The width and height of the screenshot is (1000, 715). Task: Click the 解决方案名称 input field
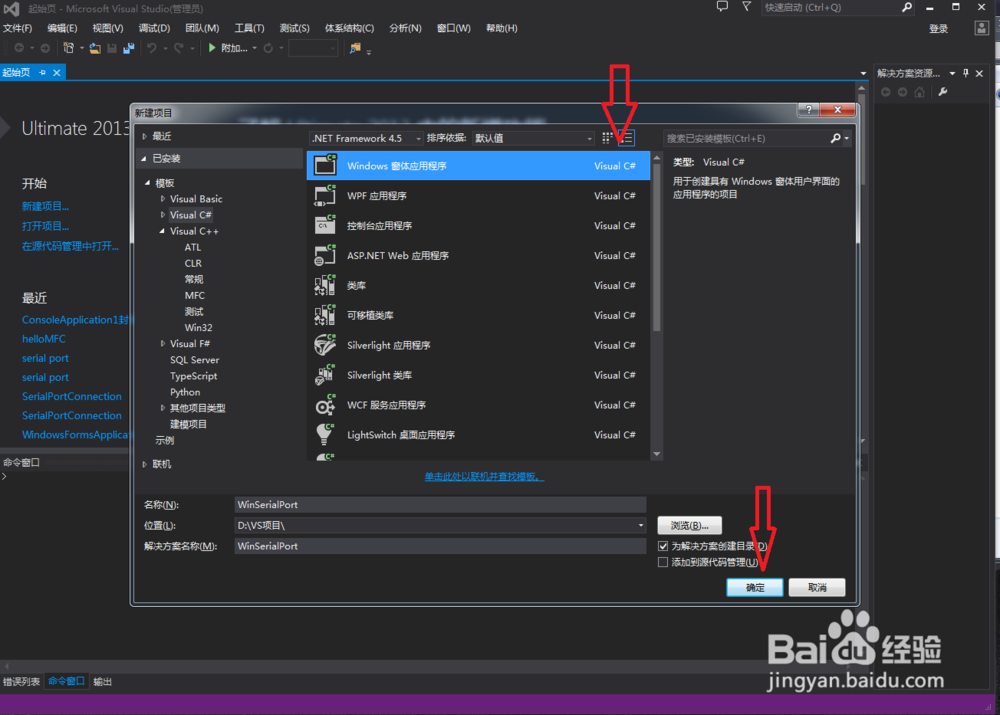[440, 546]
